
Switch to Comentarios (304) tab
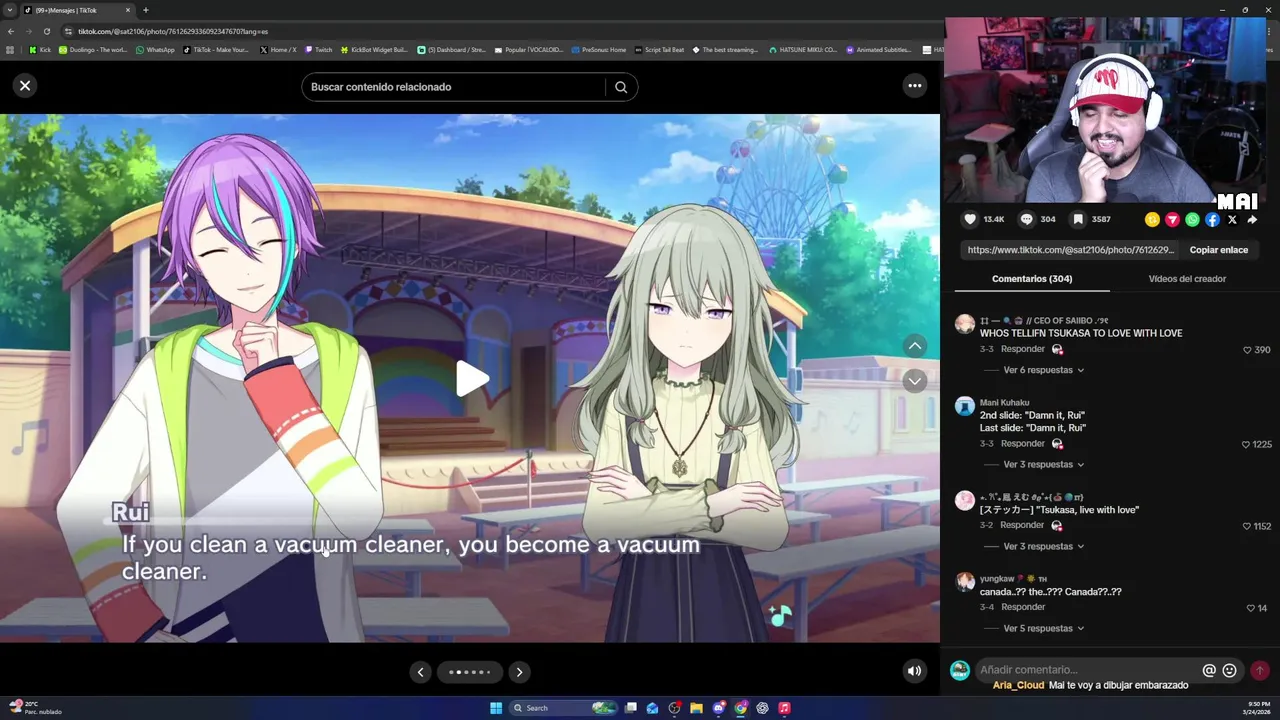pos(1032,279)
